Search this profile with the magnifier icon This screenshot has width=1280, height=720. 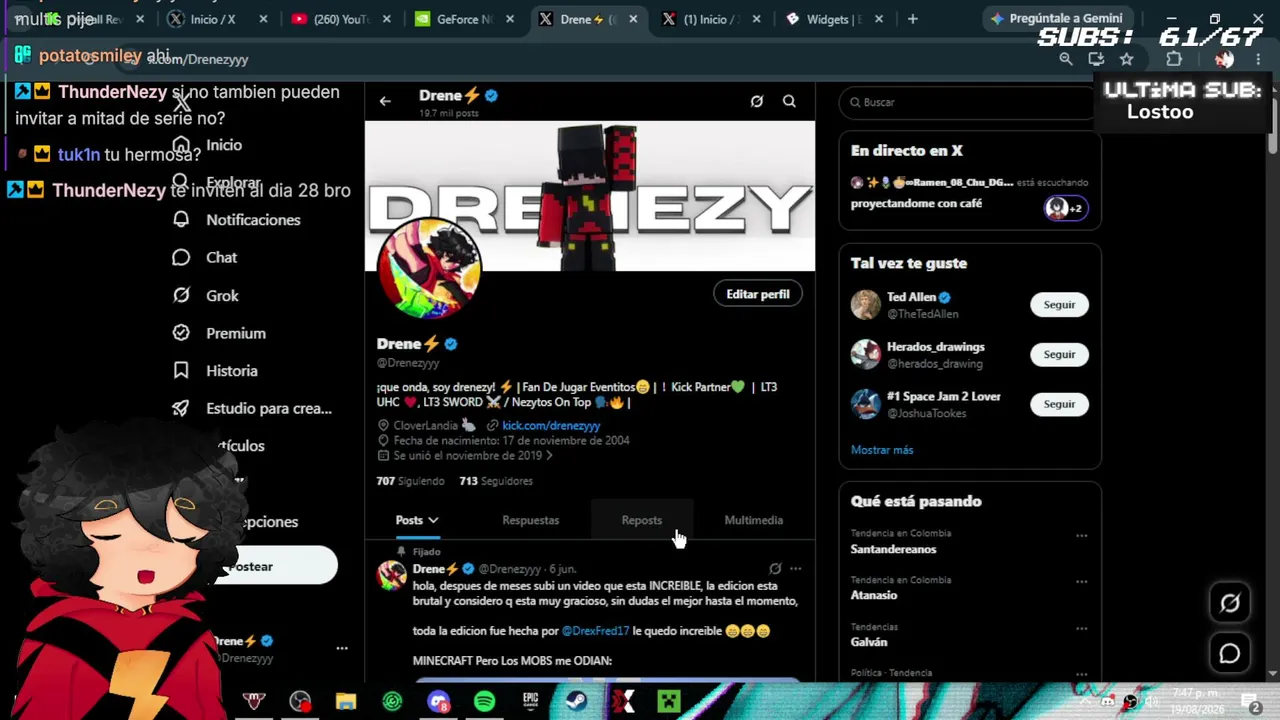pyautogui.click(x=789, y=101)
